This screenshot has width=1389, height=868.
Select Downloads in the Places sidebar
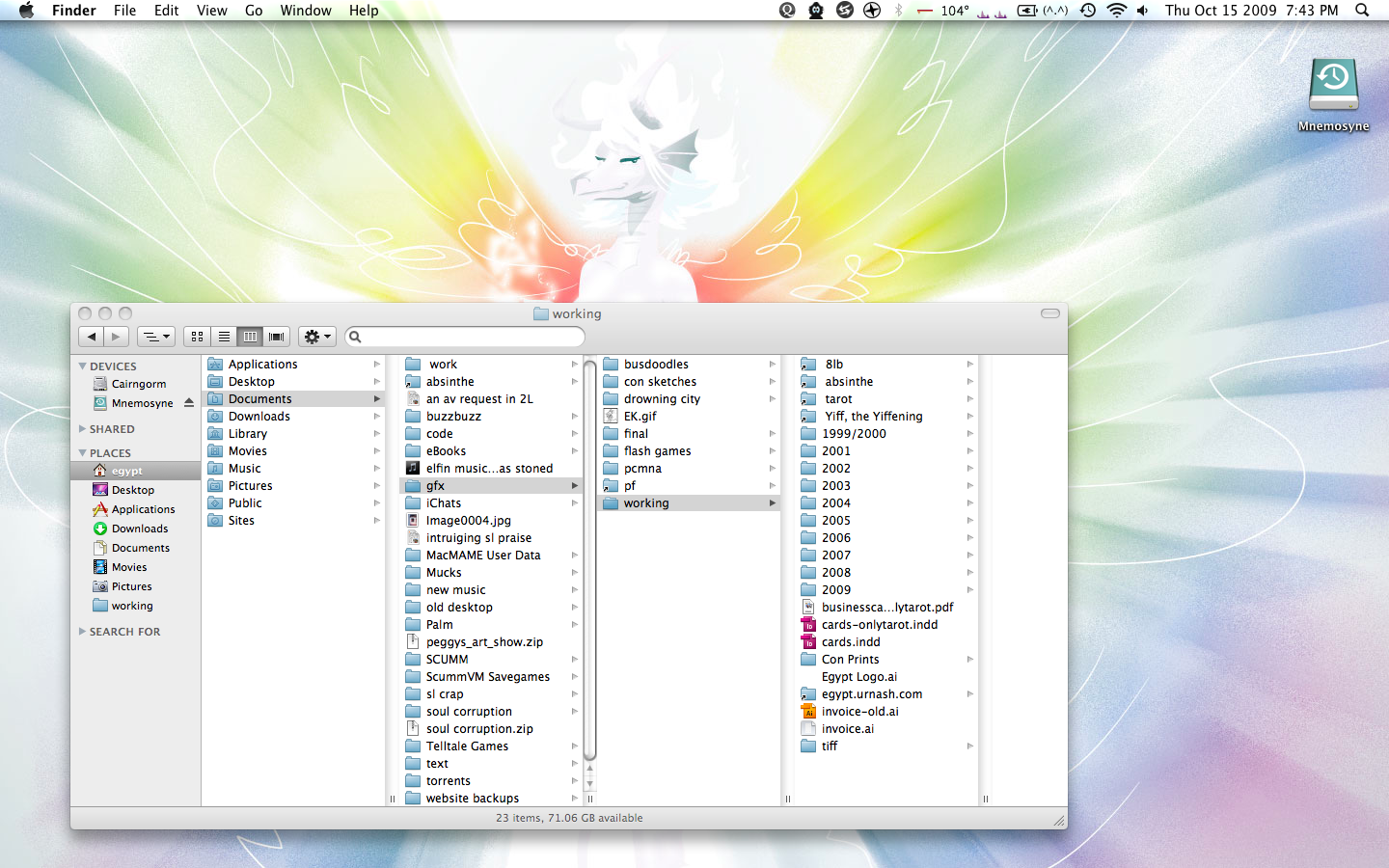tap(140, 529)
